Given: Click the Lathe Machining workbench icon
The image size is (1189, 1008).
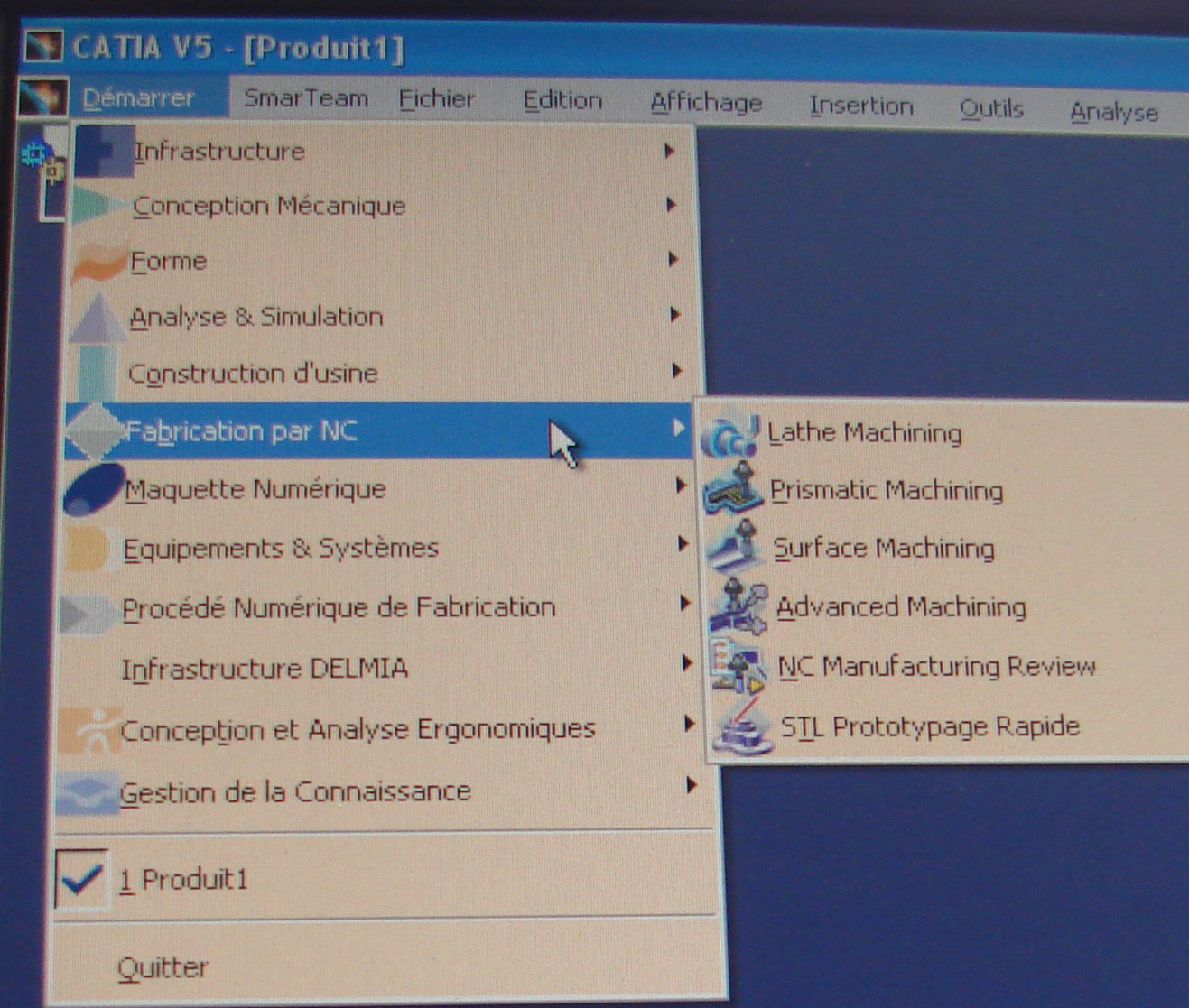Looking at the screenshot, I should tap(730, 434).
